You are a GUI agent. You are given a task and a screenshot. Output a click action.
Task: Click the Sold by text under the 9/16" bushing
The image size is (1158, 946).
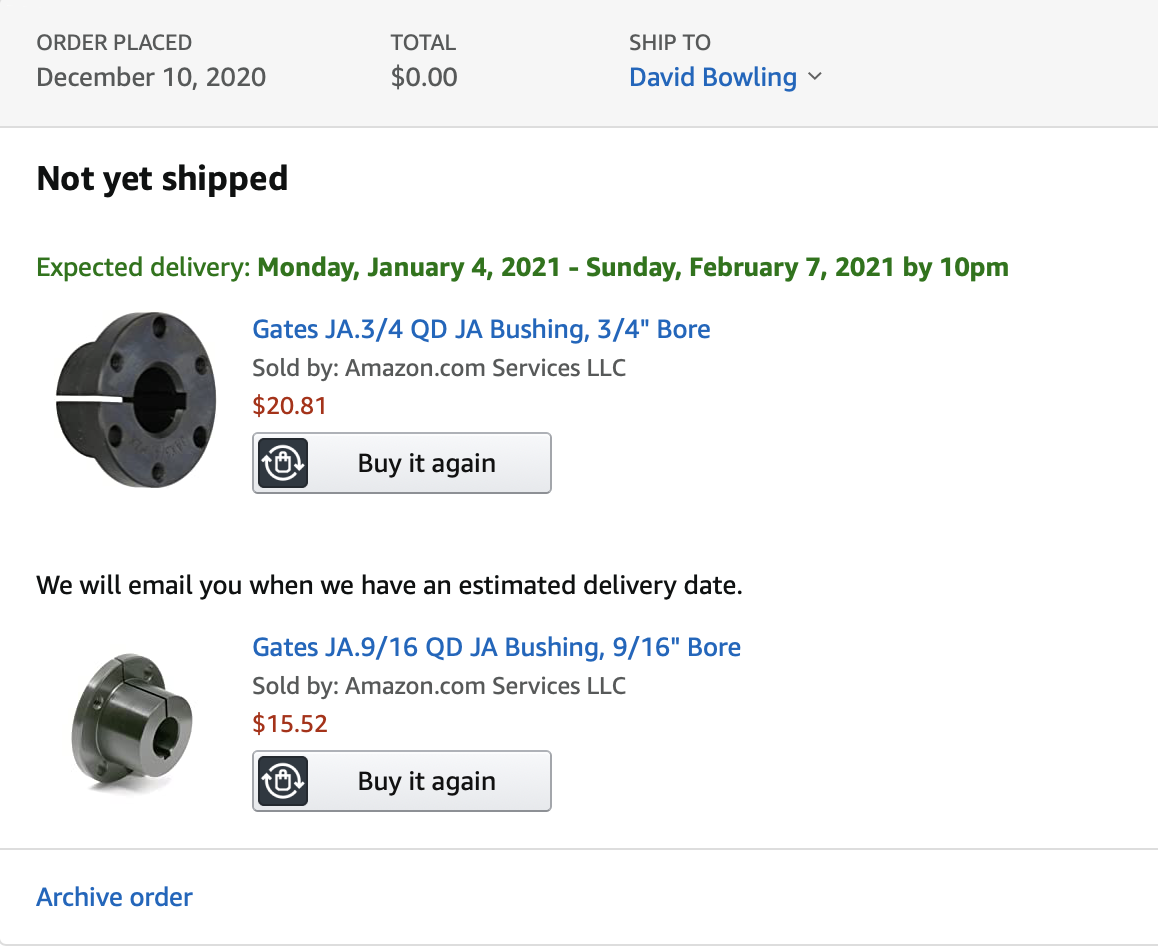(439, 685)
